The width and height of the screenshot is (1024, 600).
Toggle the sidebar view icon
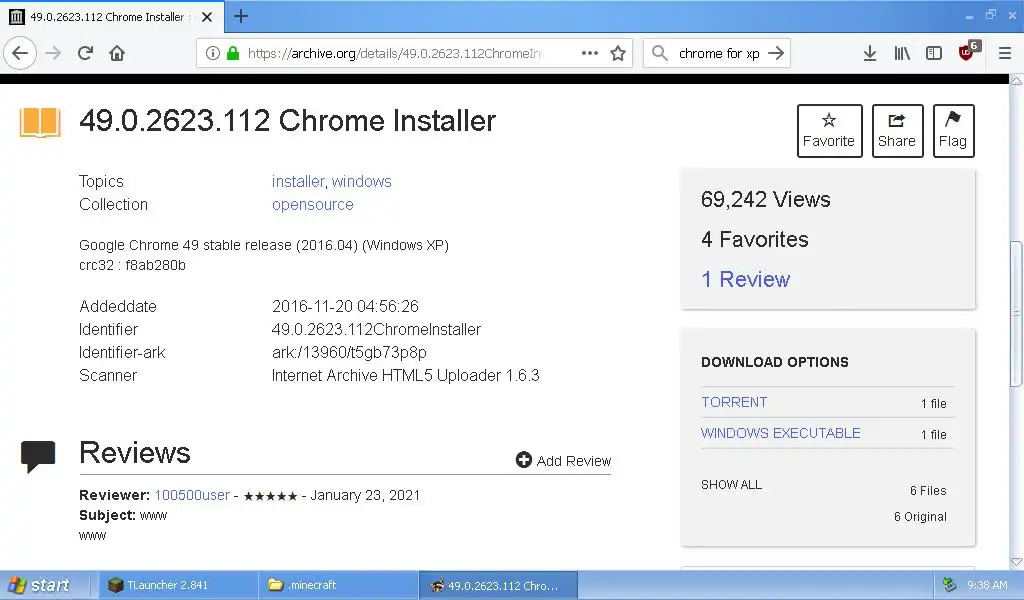pos(934,53)
